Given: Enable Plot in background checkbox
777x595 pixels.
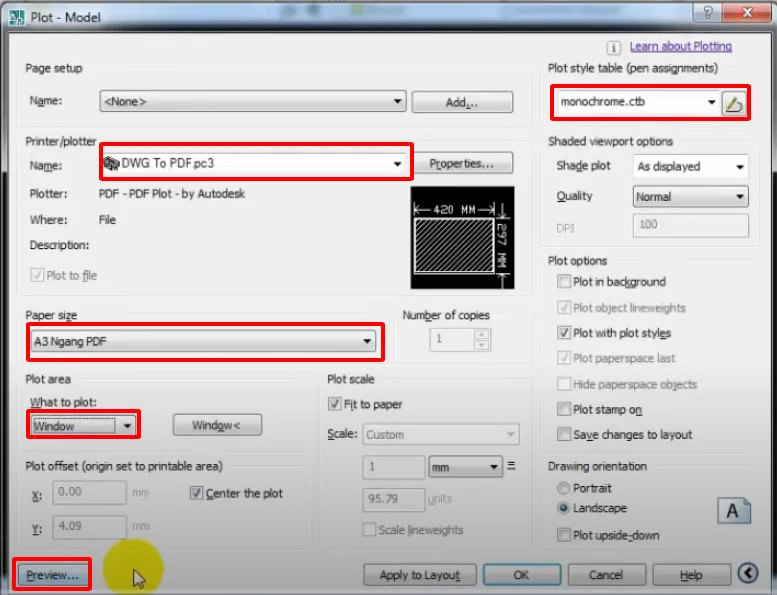Looking at the screenshot, I should pos(563,281).
